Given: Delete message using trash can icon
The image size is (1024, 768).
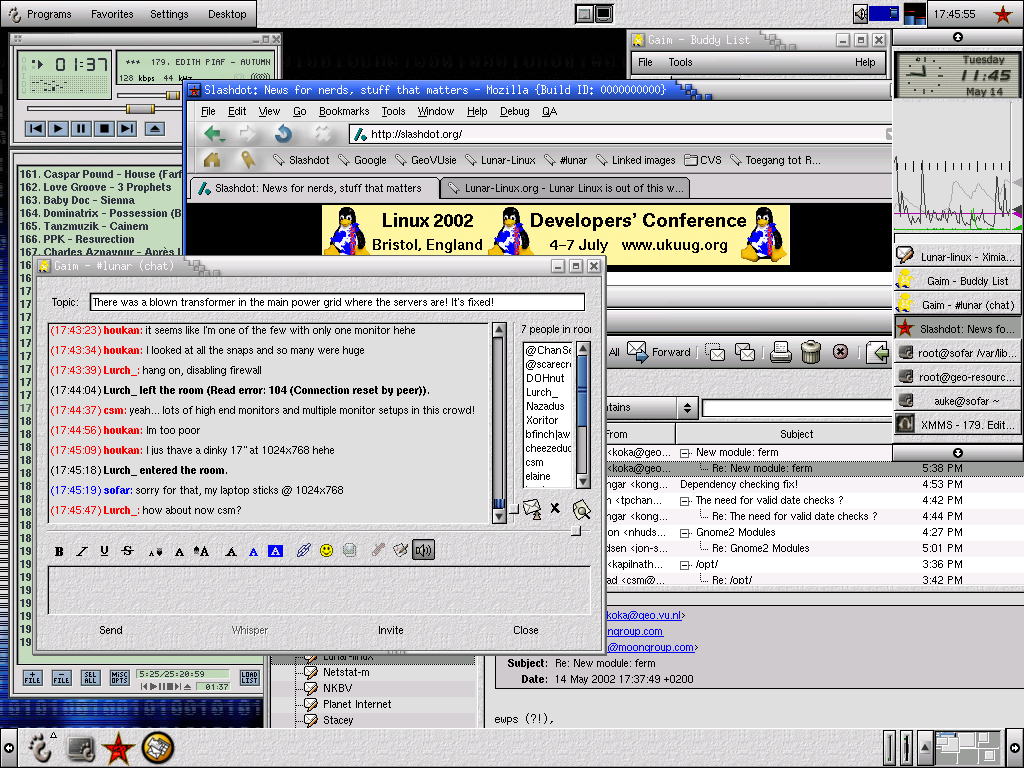Looking at the screenshot, I should 811,351.
